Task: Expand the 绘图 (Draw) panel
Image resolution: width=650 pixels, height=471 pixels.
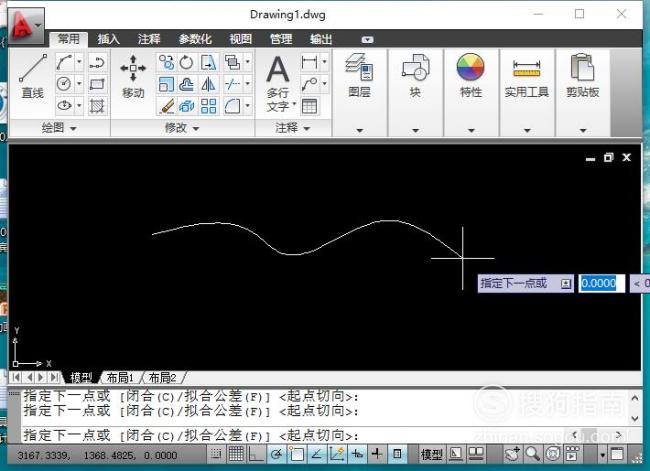Action: point(60,128)
